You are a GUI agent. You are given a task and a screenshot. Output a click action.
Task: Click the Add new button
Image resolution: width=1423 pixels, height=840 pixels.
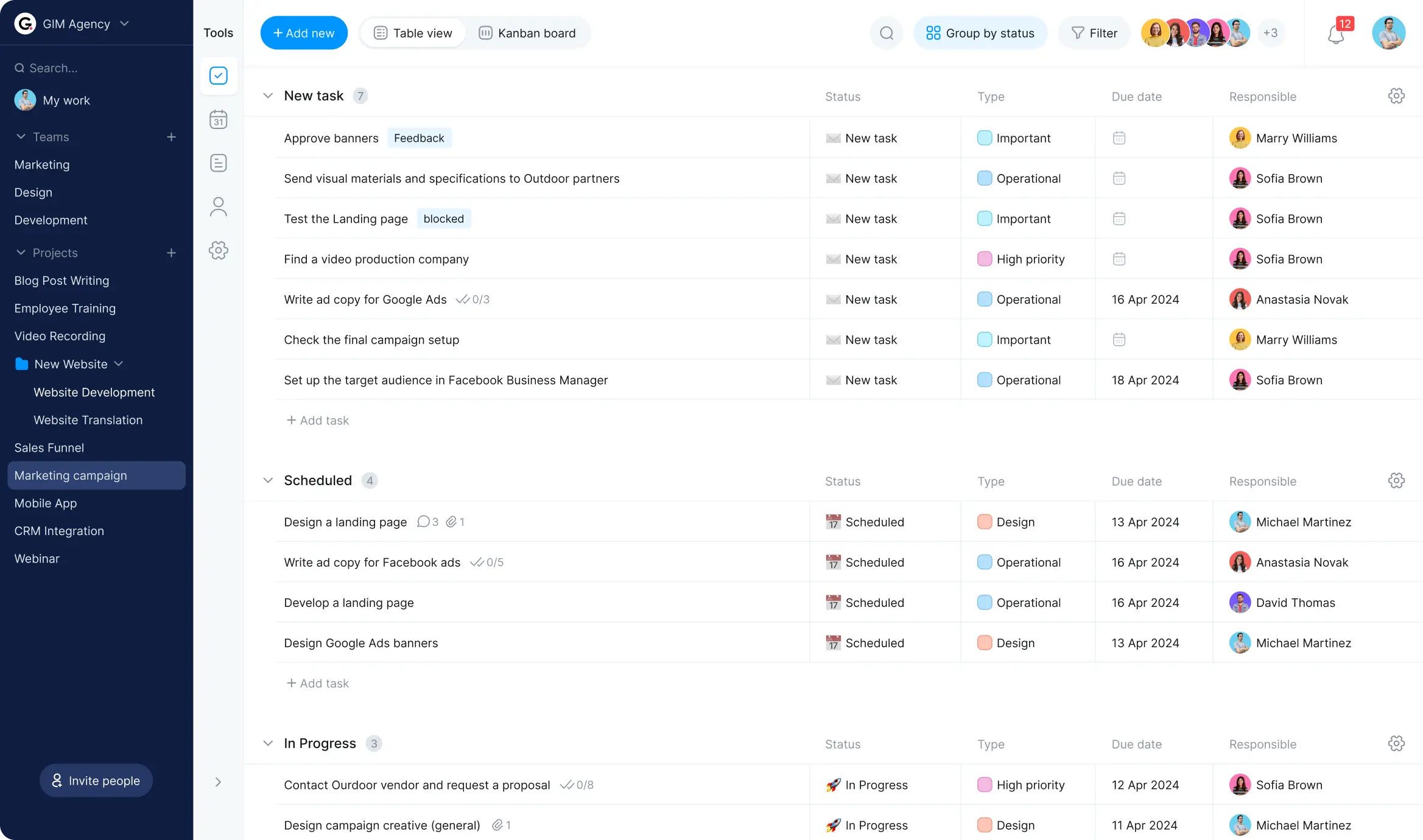(x=304, y=33)
